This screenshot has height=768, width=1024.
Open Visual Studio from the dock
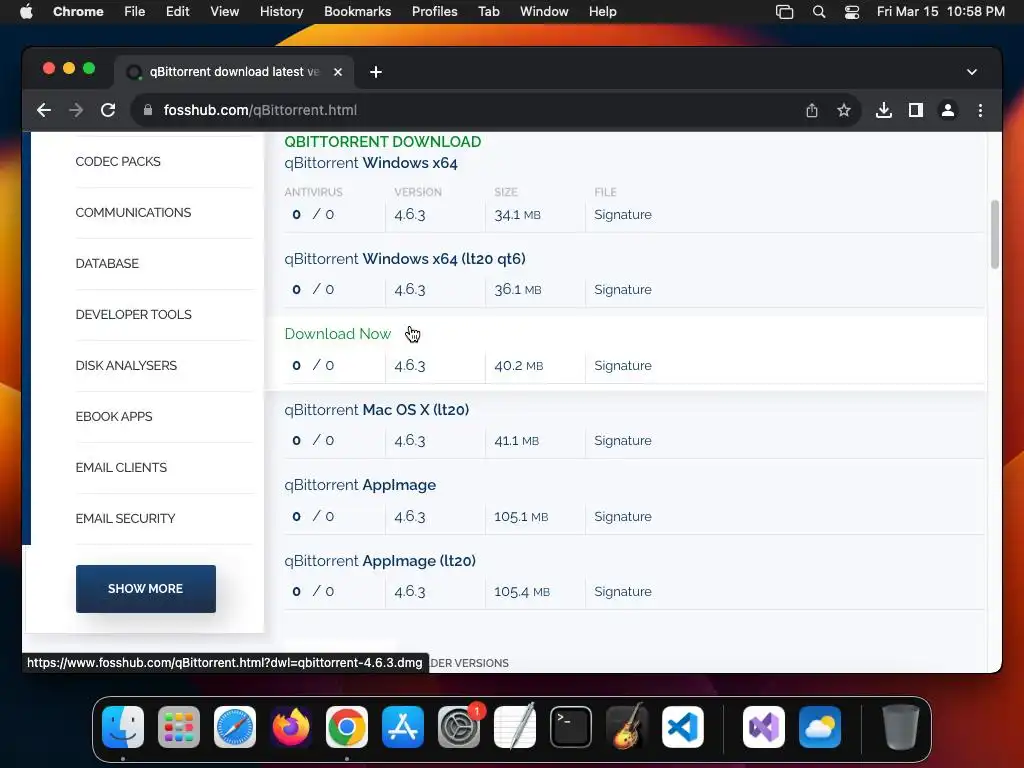pyautogui.click(x=763, y=727)
